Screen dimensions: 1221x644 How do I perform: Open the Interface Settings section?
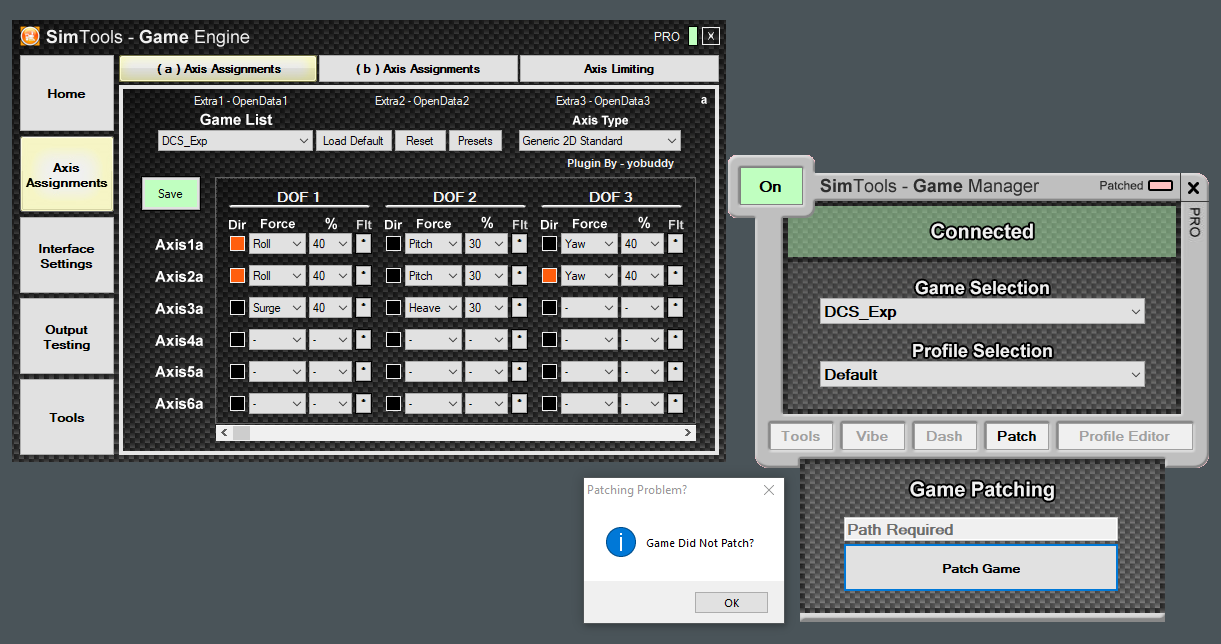(66, 256)
